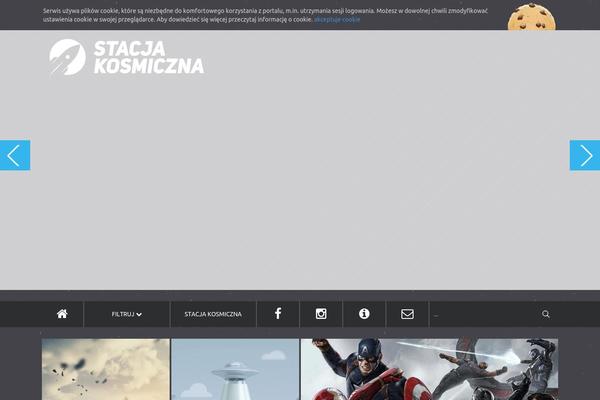This screenshot has width=600, height=400.
Task: Advance slider with right arrow button
Action: pos(585,155)
